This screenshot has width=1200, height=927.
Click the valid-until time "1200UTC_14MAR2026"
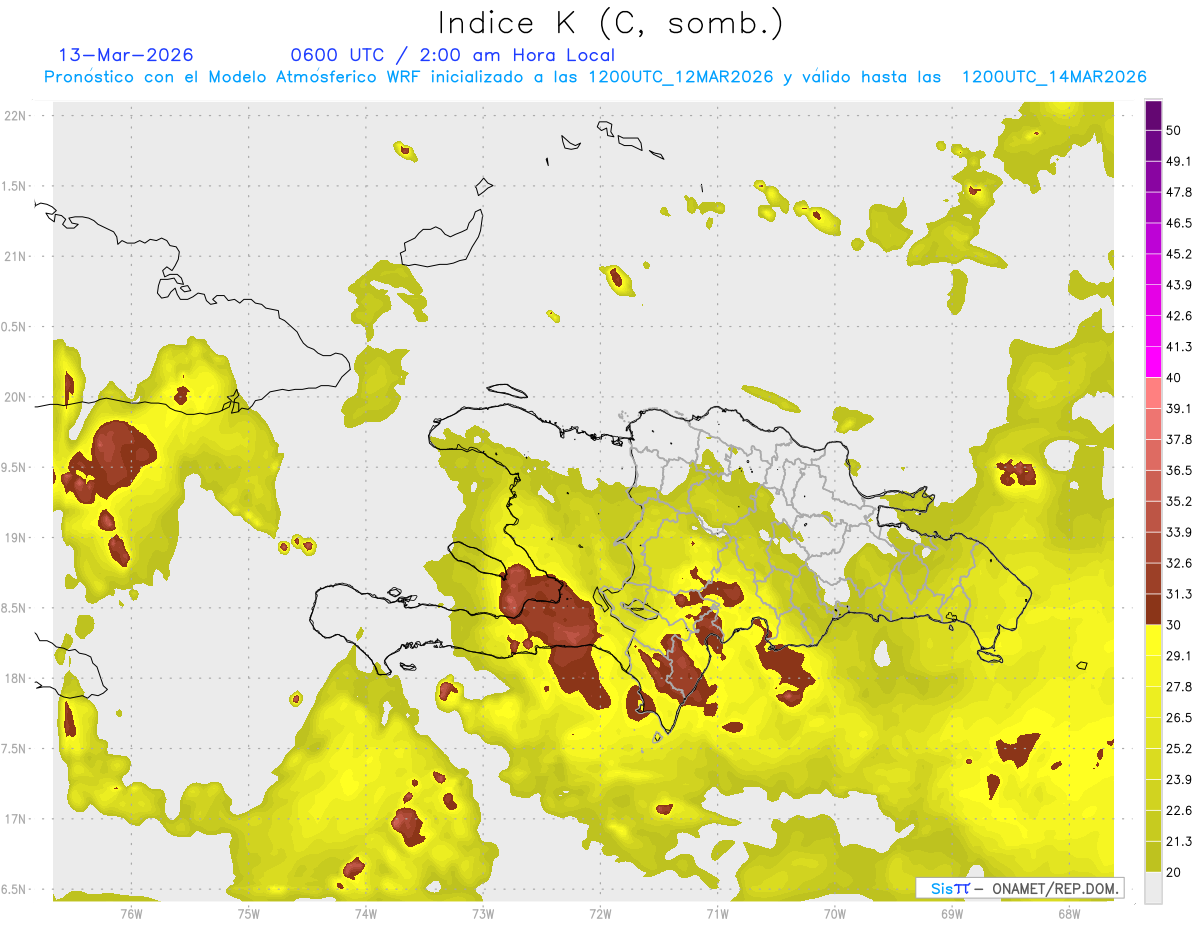pos(1053,76)
